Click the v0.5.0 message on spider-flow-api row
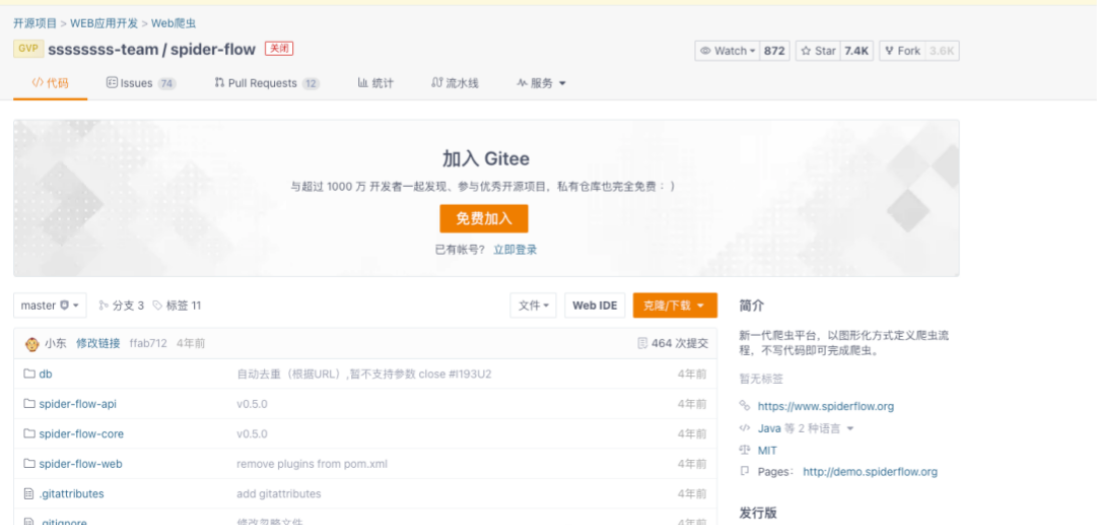Screen dimensions: 1097x525 click(x=252, y=404)
